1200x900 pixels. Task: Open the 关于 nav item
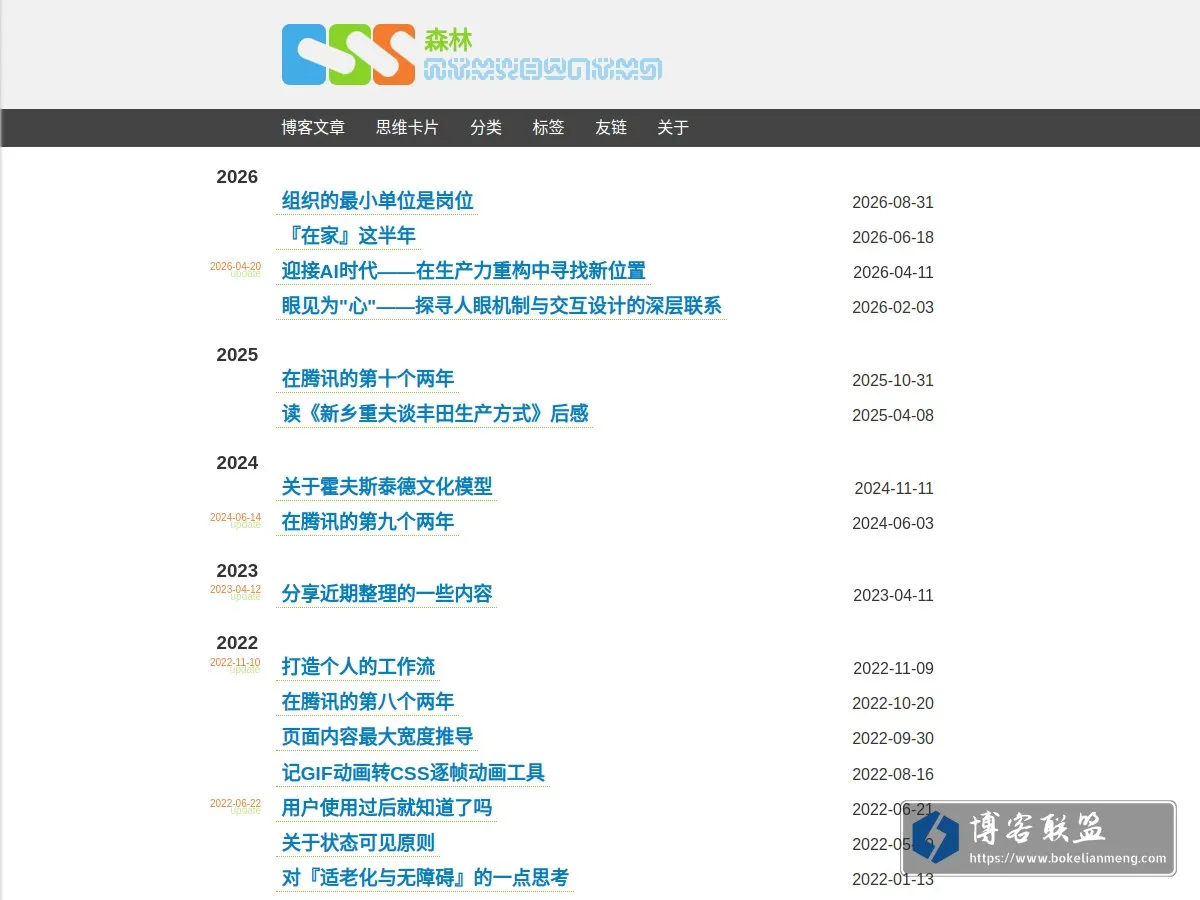click(x=673, y=128)
